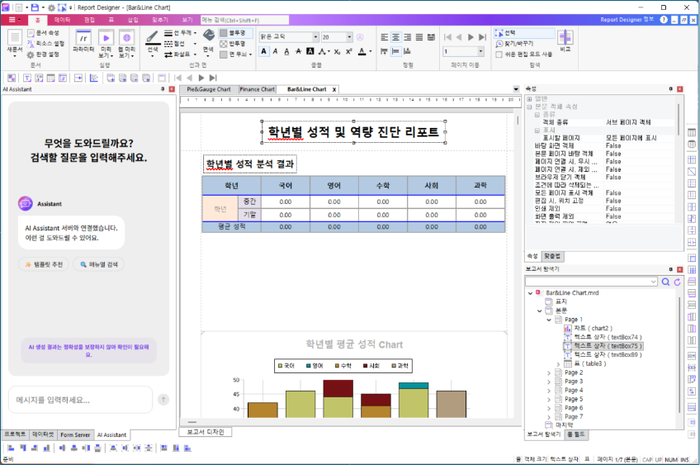The height and width of the screenshot is (465, 700).
Task: Switch to the Finance Chart document tab
Action: click(x=257, y=89)
